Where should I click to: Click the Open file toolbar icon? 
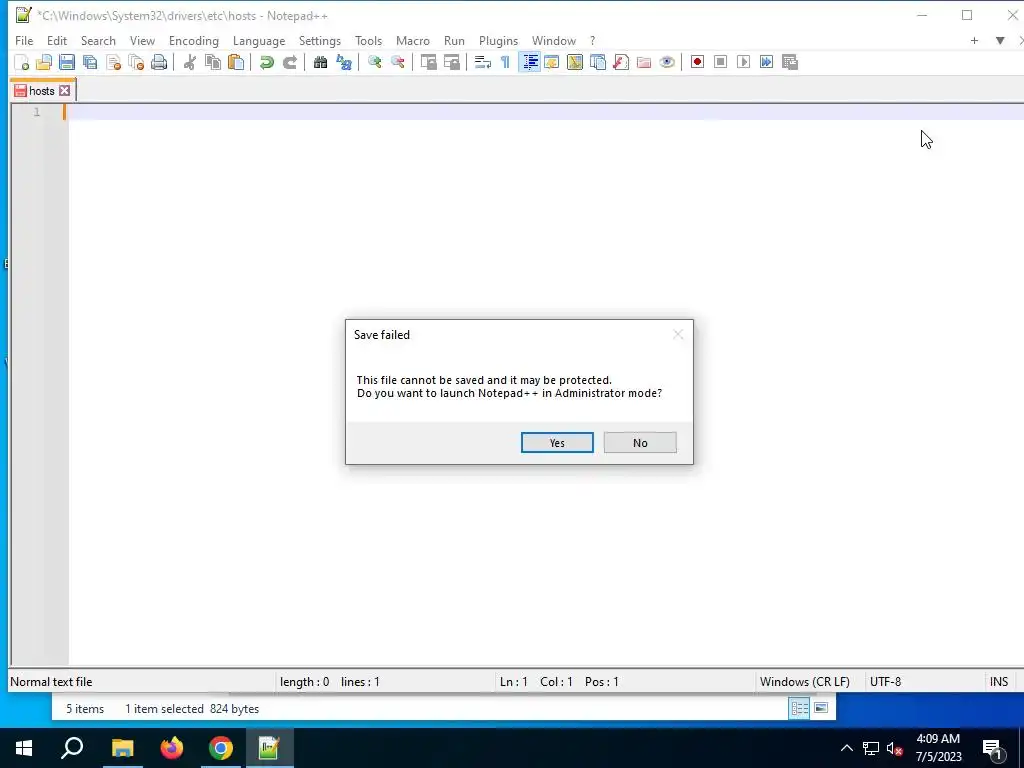coord(44,62)
